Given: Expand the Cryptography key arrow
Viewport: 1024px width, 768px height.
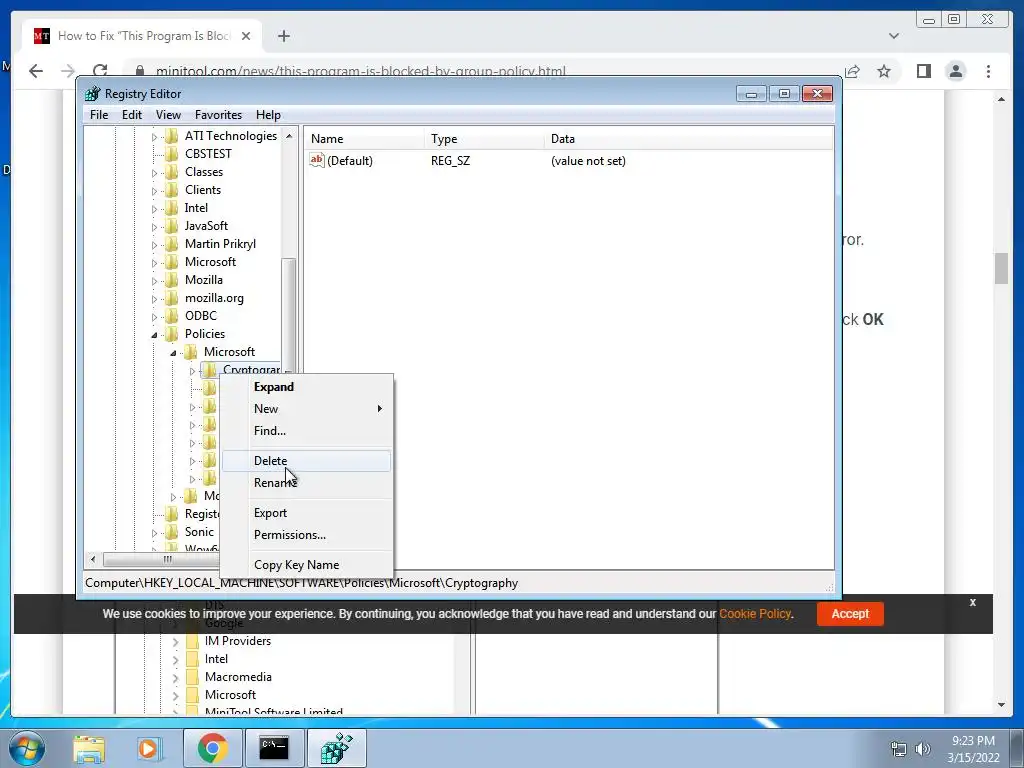Looking at the screenshot, I should click(x=192, y=371).
